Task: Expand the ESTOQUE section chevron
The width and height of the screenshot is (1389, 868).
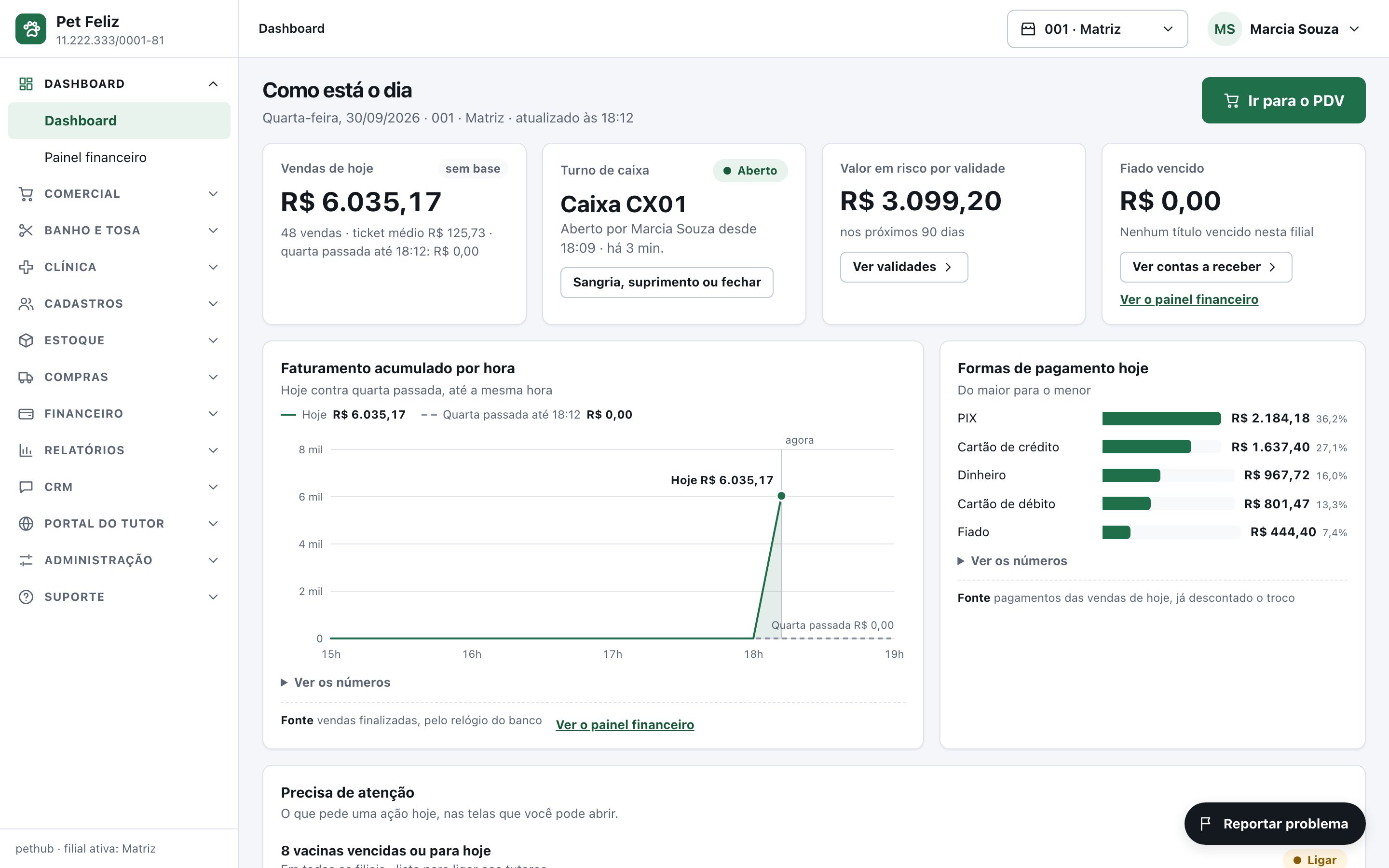Action: (x=213, y=340)
